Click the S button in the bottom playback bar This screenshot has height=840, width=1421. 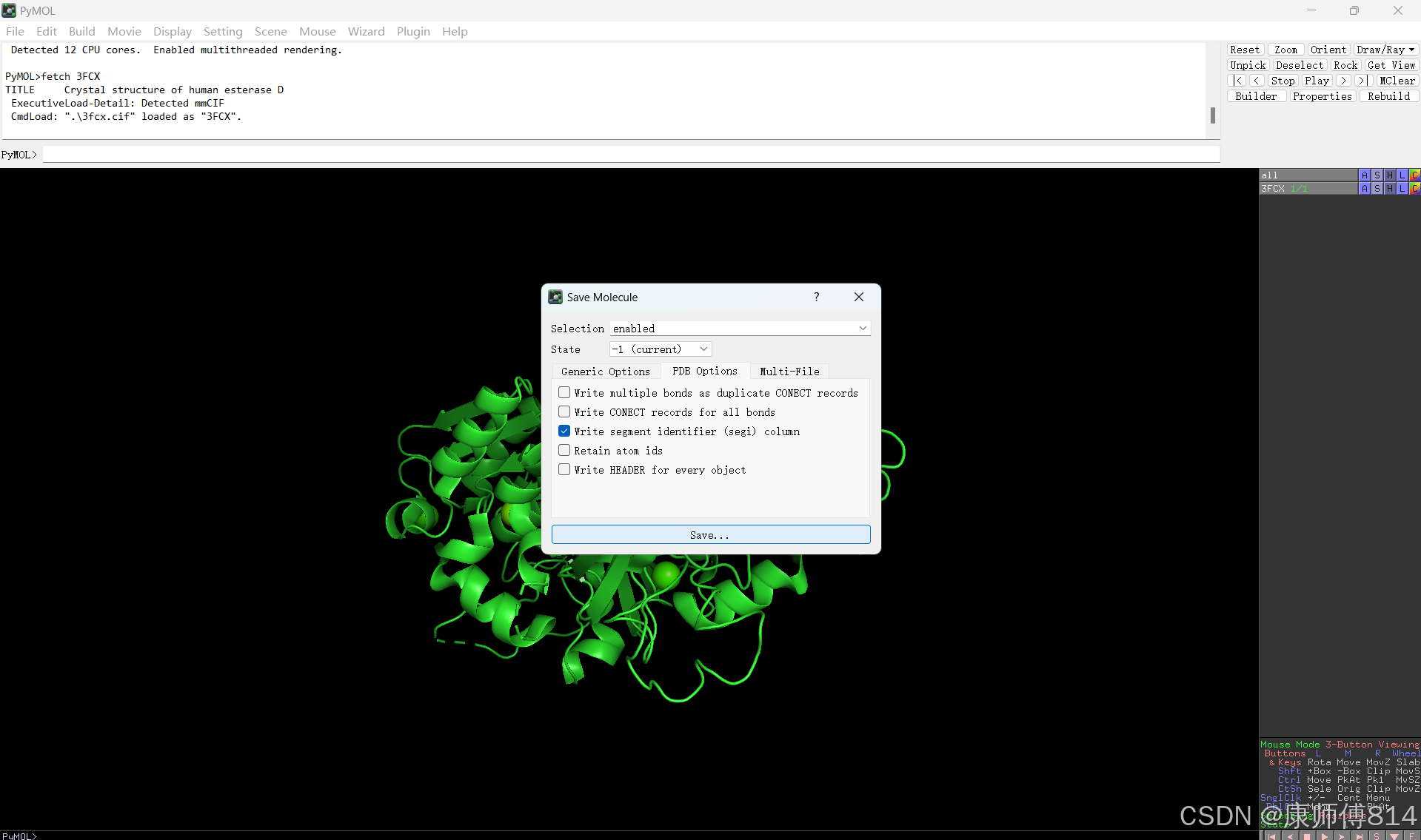(x=1377, y=836)
